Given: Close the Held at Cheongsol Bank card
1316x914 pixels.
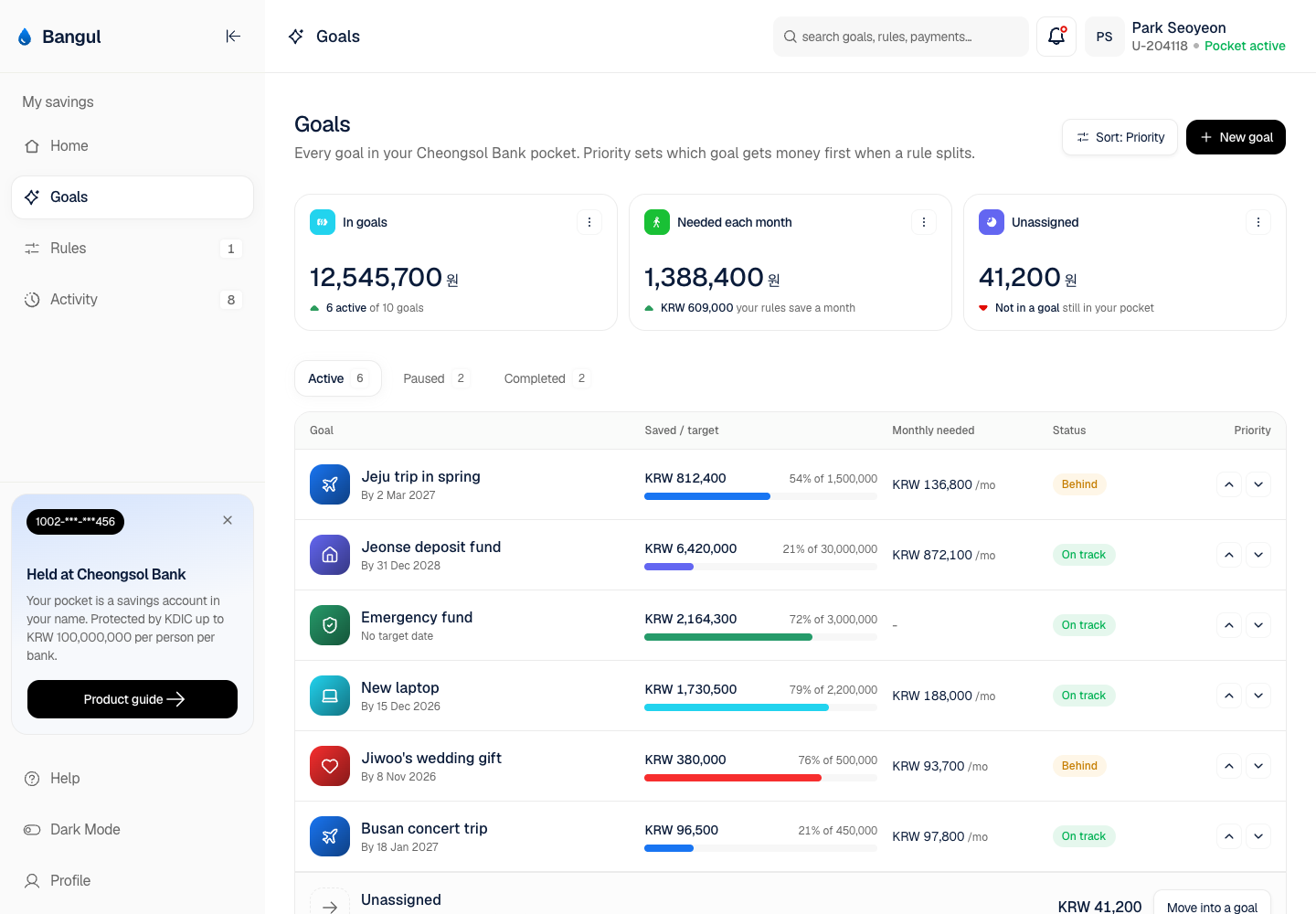Looking at the screenshot, I should point(228,520).
